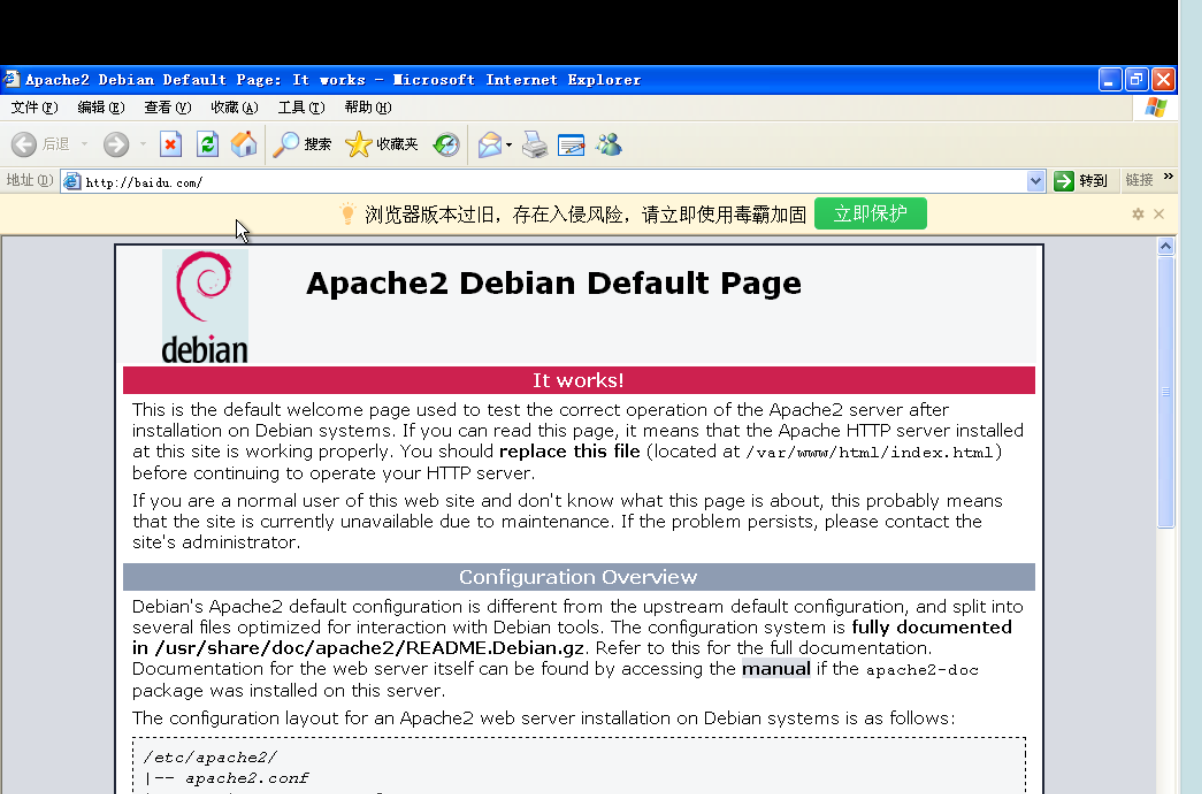This screenshot has width=1202, height=794.
Task: Expand the Mail icon dropdown arrow
Action: tap(509, 145)
